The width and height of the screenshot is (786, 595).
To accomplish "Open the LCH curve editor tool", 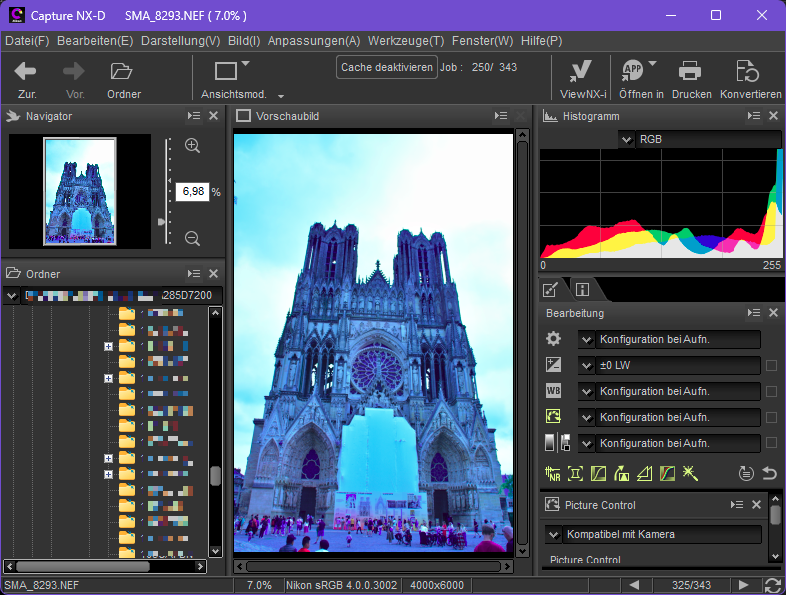I will tap(667, 473).
